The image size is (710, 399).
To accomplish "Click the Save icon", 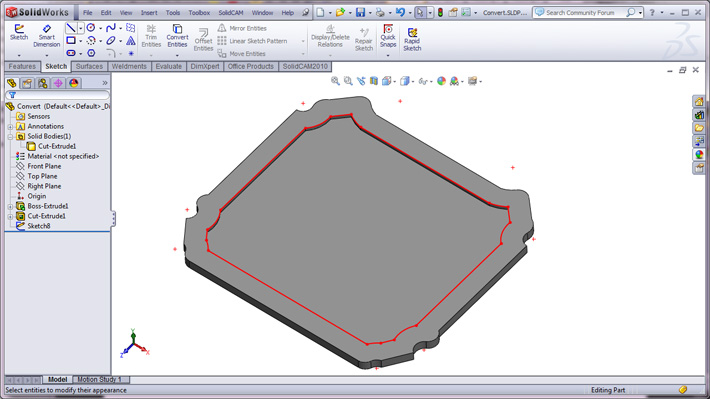I will (360, 13).
